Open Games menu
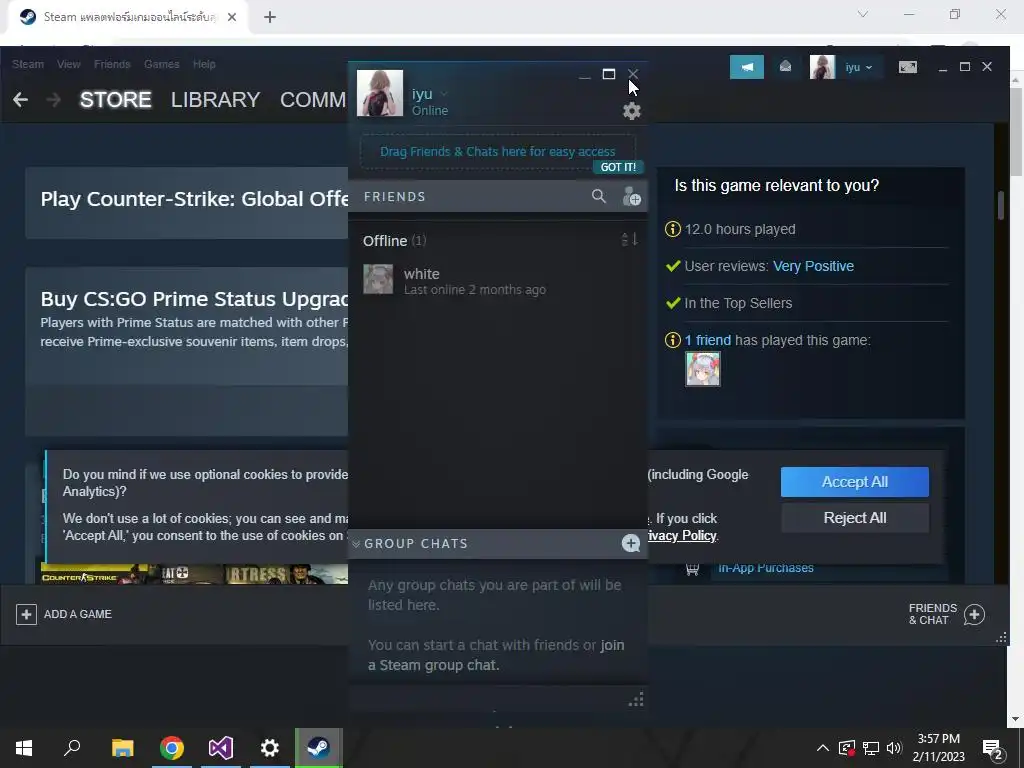 161,64
